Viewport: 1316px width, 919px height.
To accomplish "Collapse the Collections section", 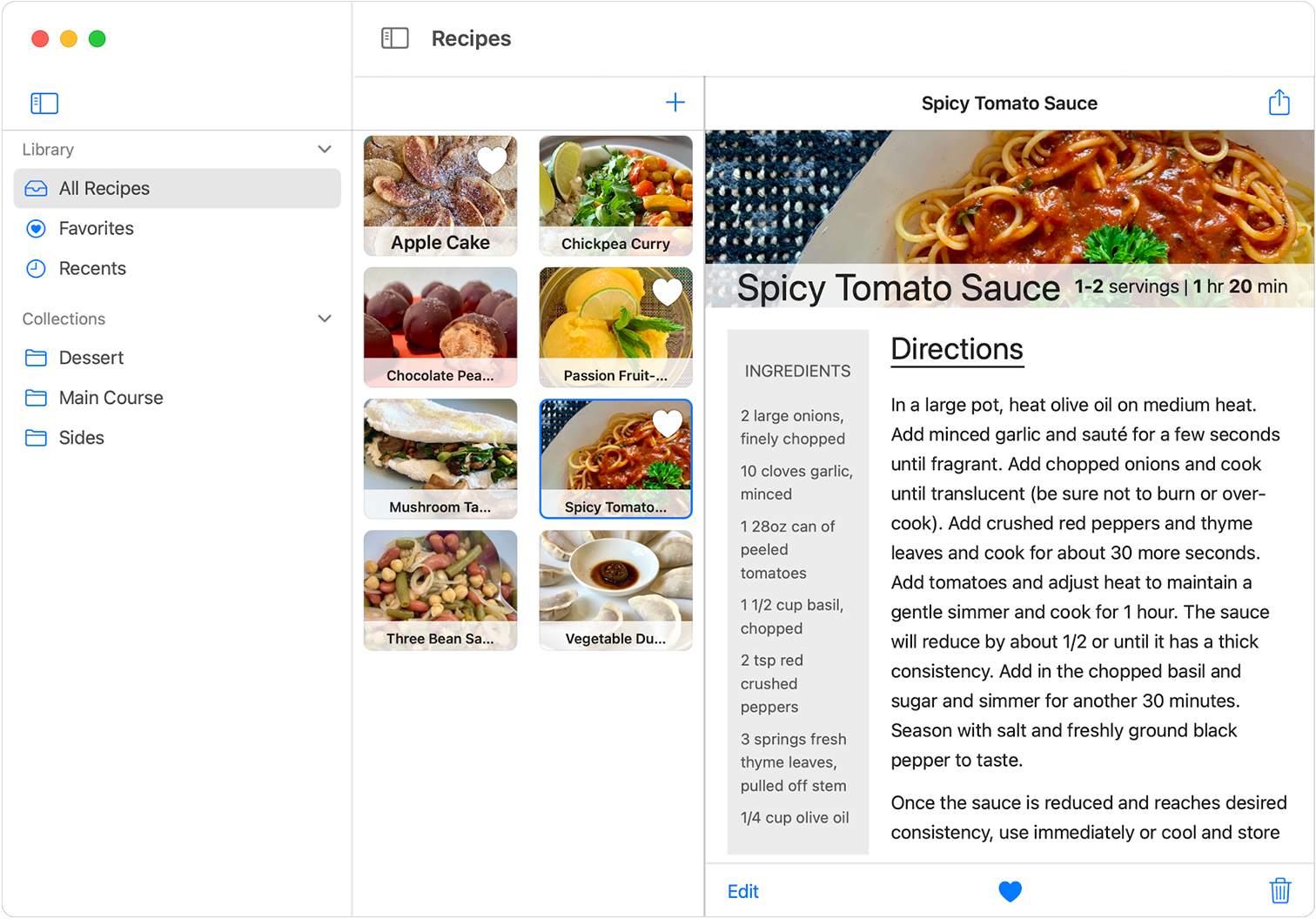I will [x=324, y=319].
